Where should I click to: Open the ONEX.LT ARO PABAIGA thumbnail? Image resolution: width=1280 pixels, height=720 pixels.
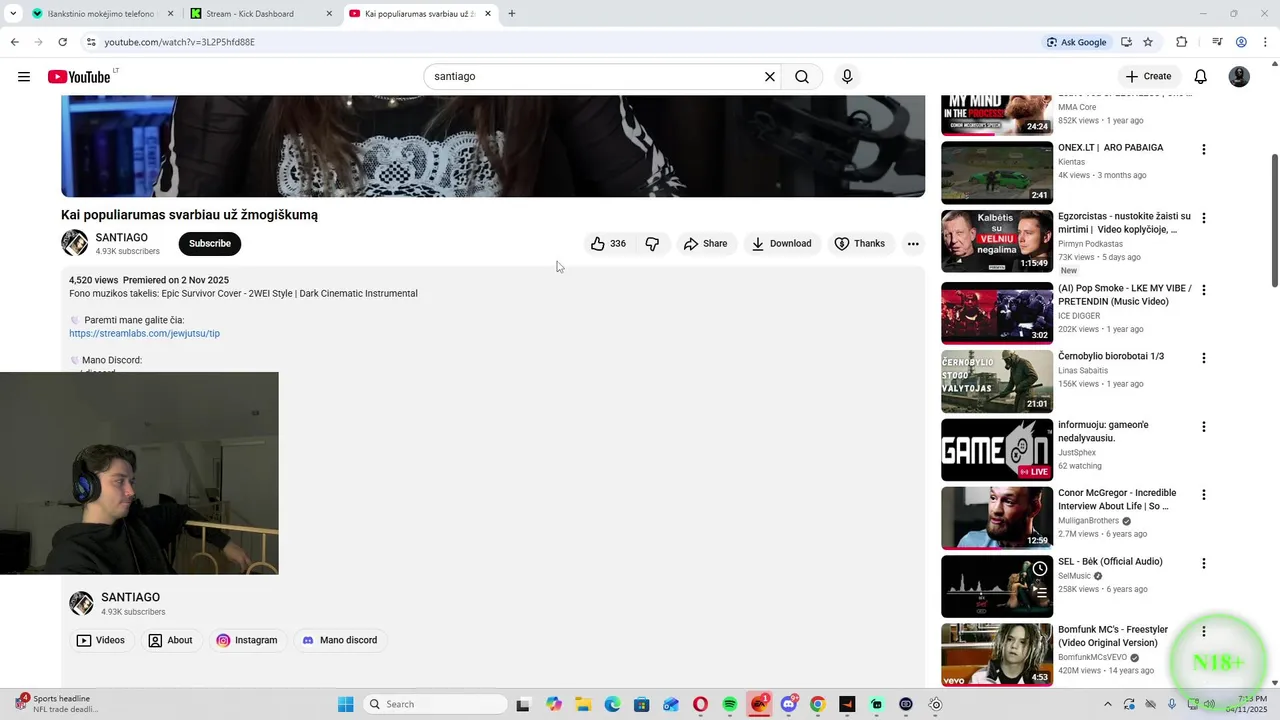click(997, 172)
